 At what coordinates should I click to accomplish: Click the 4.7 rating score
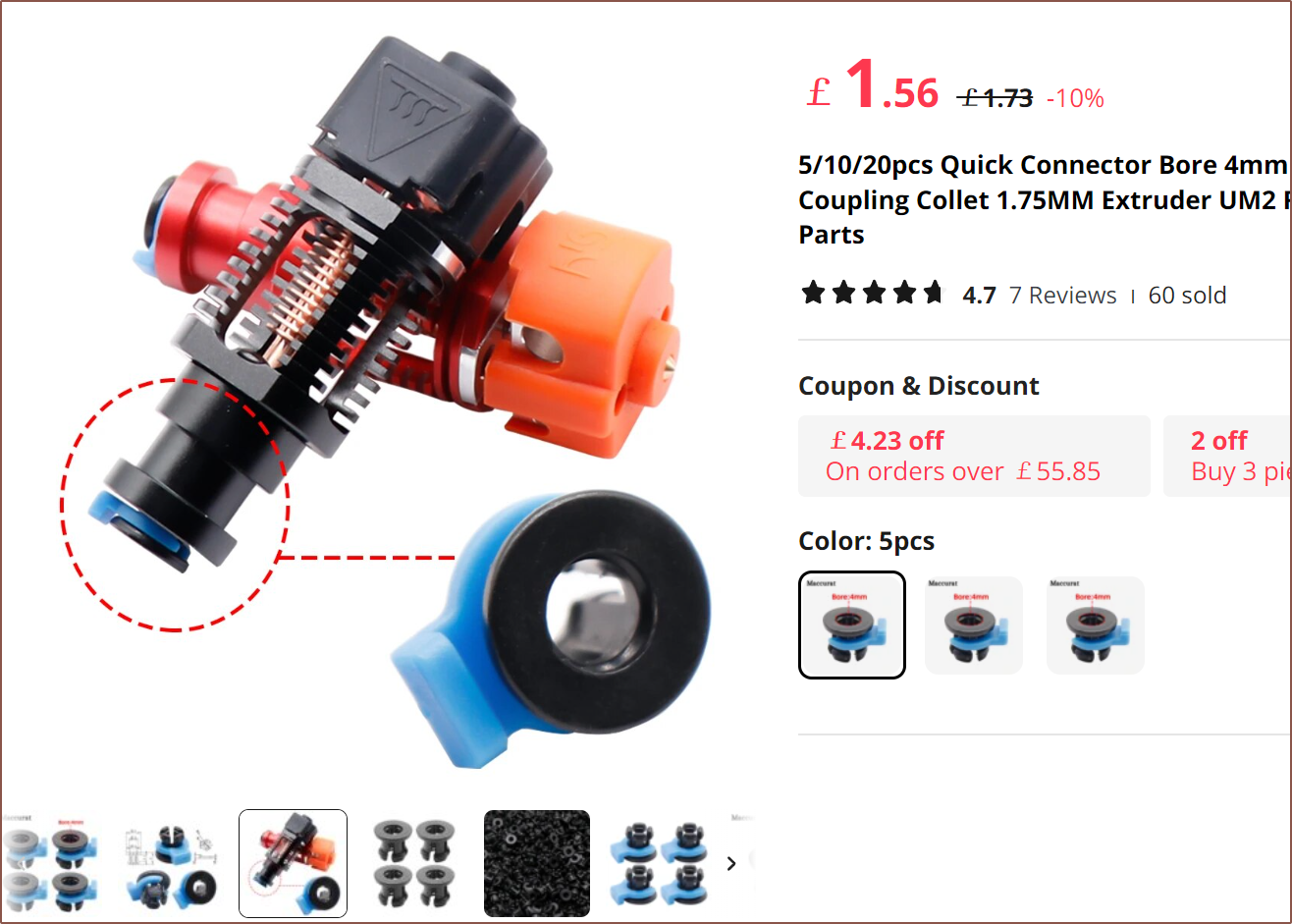click(x=979, y=296)
